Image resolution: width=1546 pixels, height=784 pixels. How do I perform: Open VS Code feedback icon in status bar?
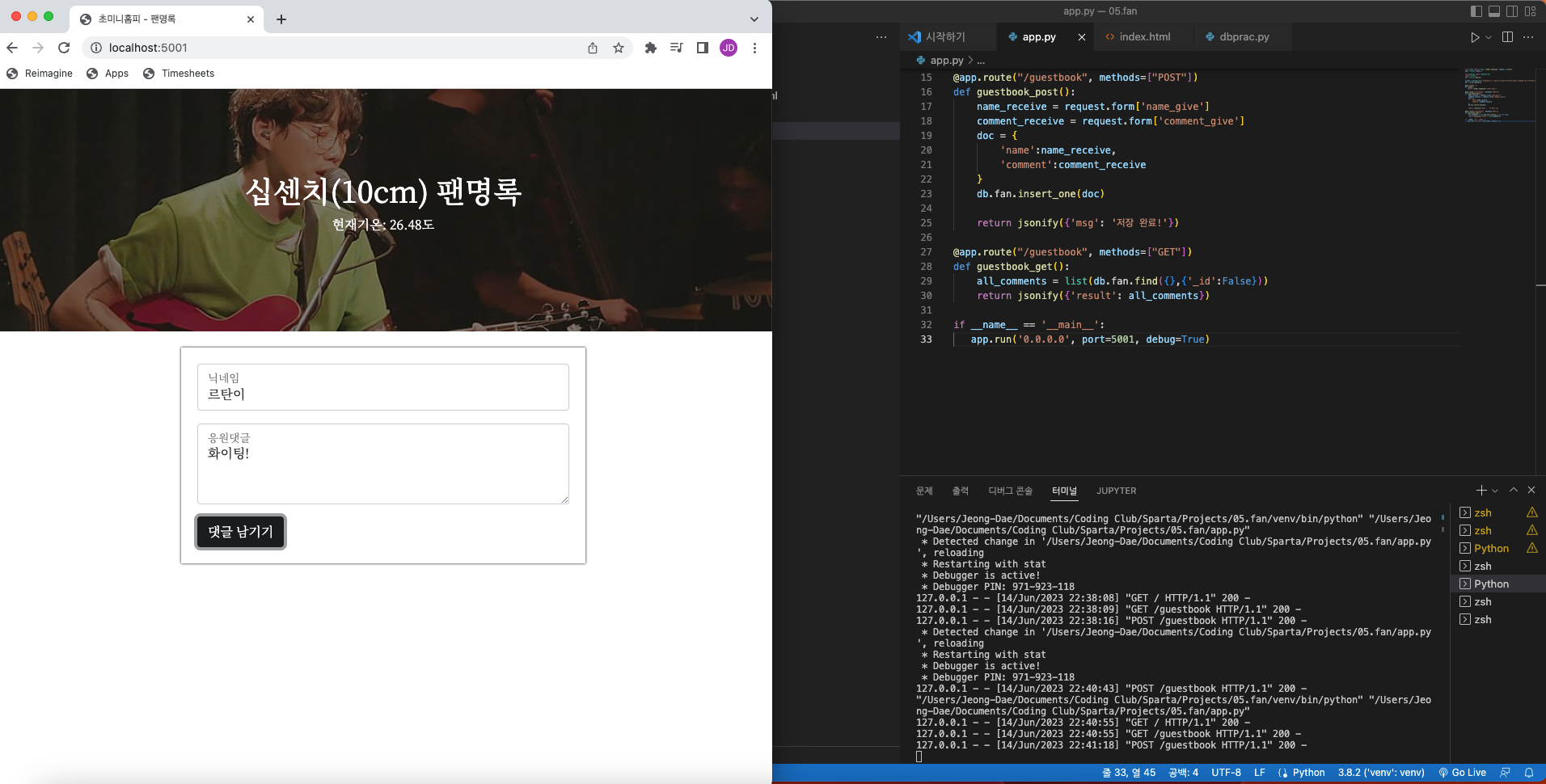[x=1505, y=773]
